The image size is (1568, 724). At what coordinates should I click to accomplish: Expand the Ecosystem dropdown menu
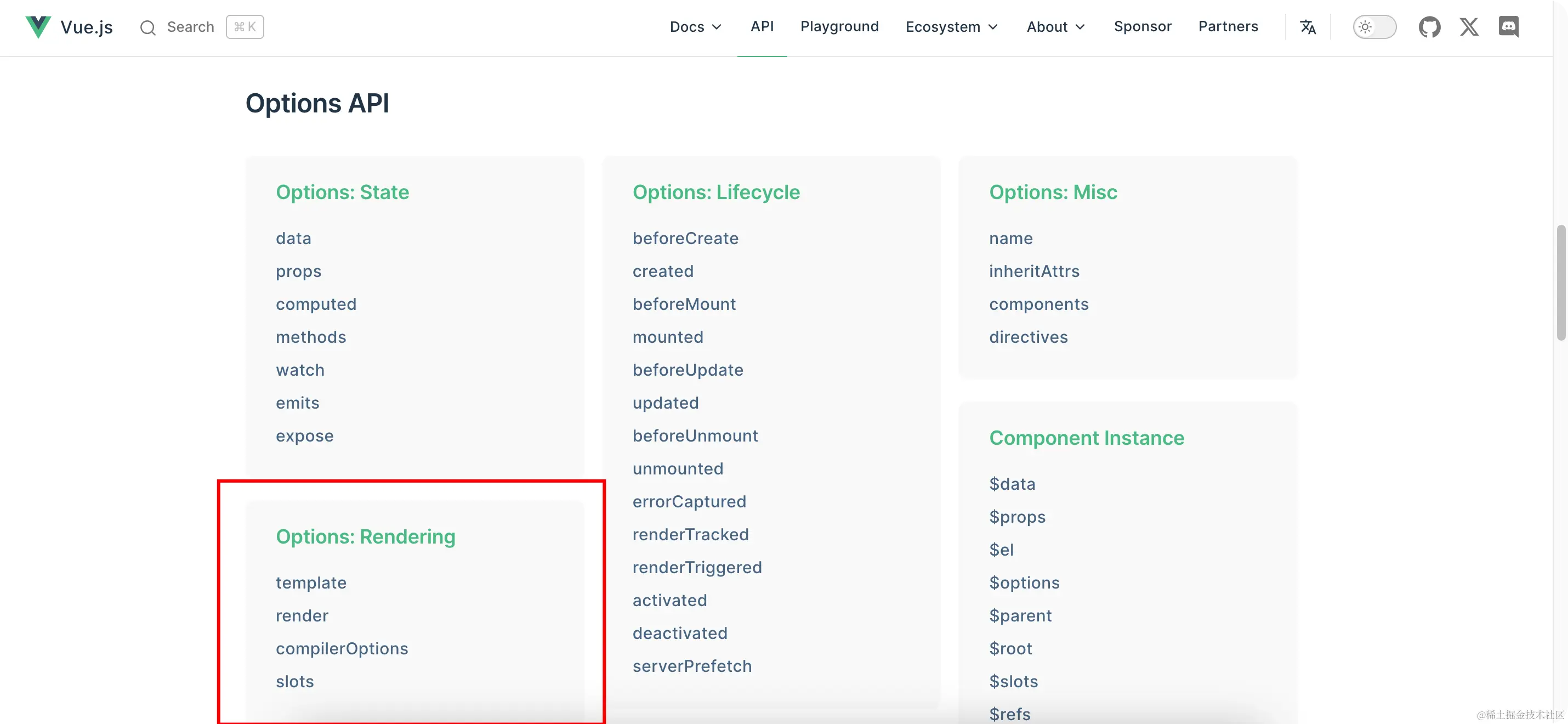tap(951, 27)
